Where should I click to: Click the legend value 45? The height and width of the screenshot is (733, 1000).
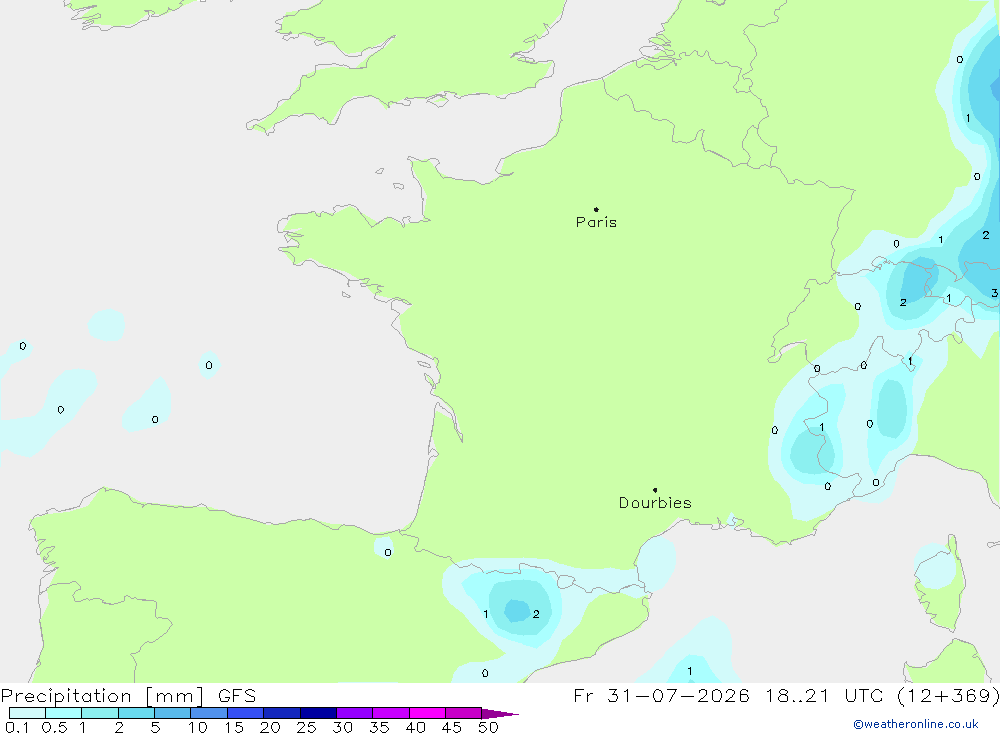(x=452, y=727)
